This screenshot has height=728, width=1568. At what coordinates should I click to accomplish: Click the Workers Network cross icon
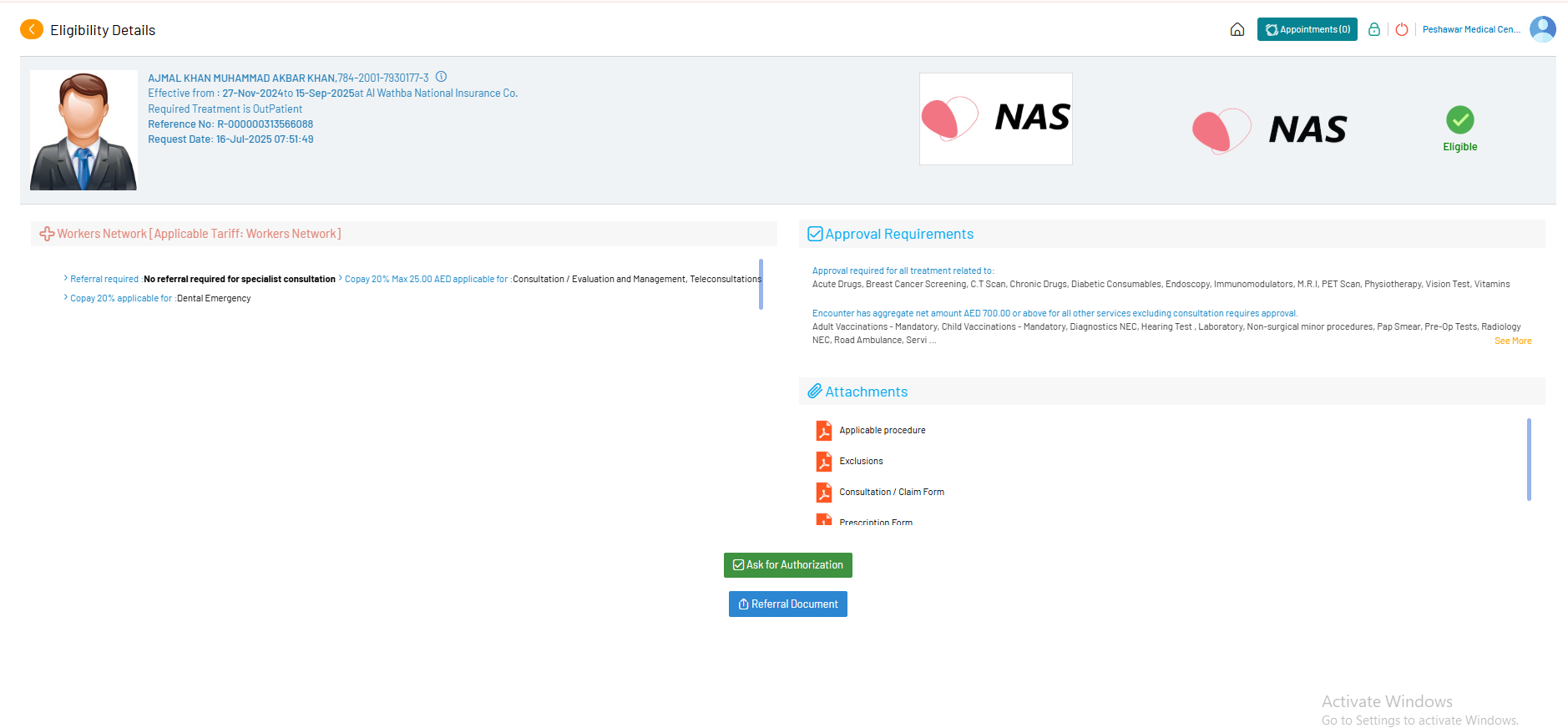tap(47, 234)
